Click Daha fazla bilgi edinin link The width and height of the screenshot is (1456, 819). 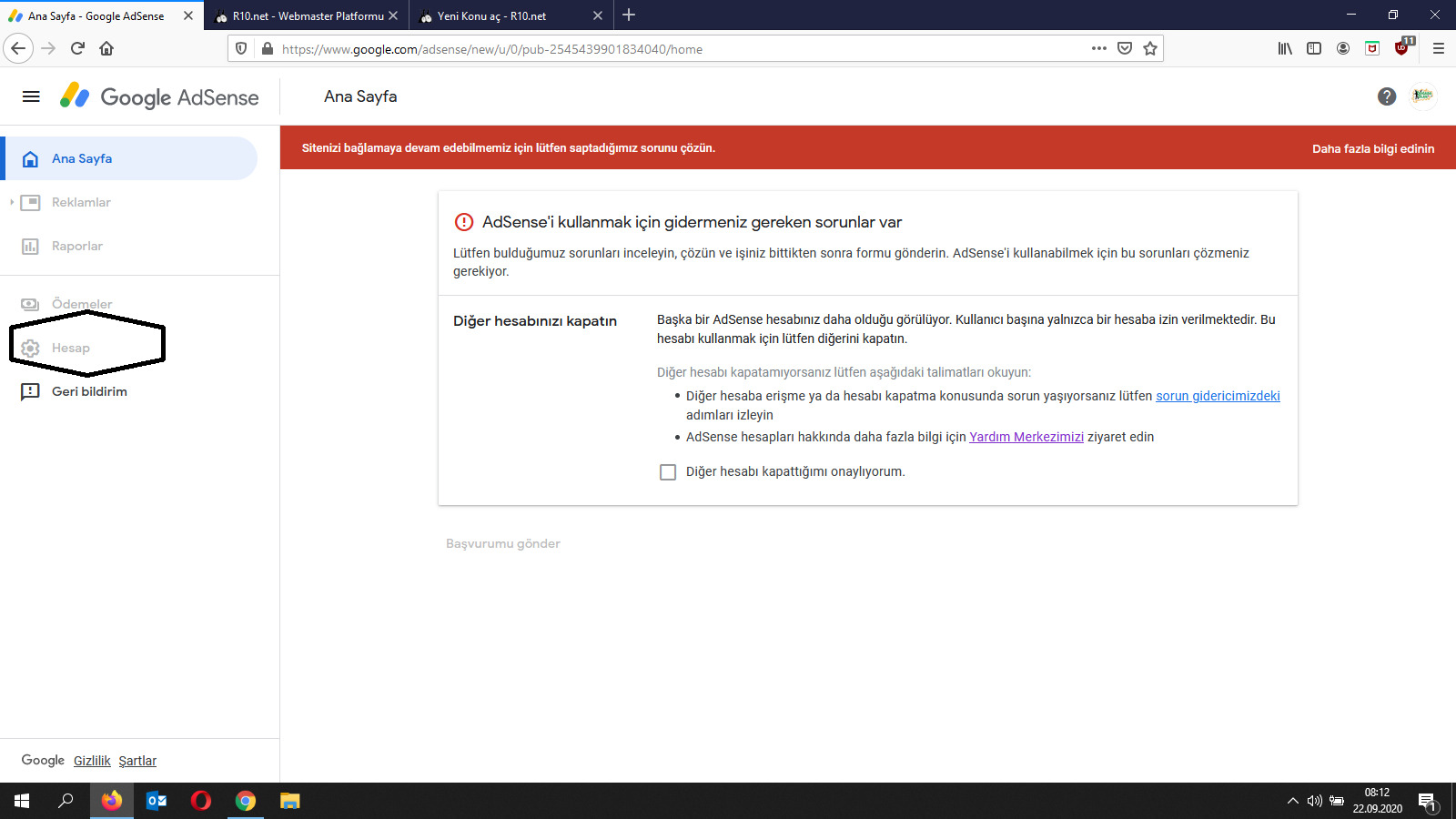coord(1373,148)
